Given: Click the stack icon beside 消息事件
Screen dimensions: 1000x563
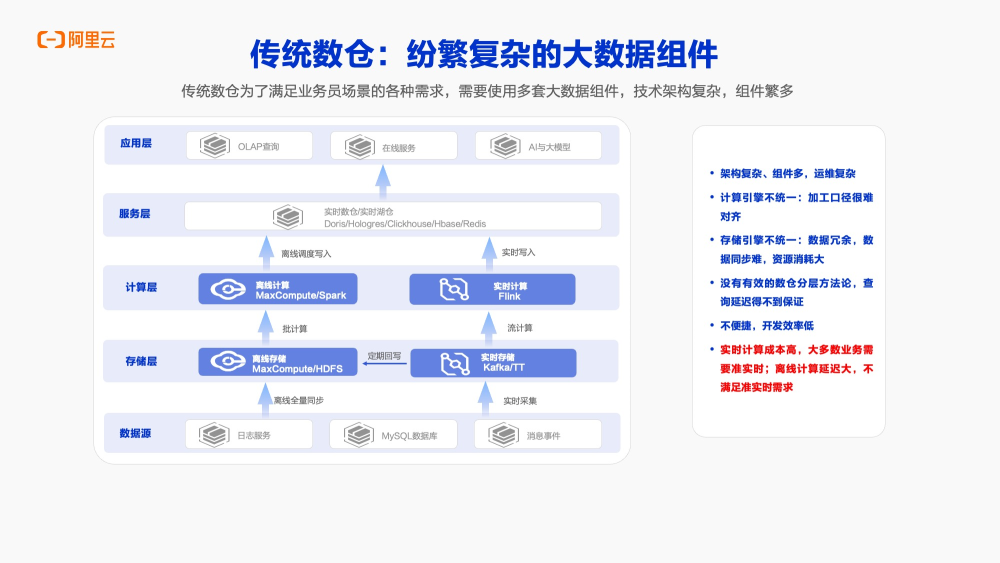Looking at the screenshot, I should (504, 435).
